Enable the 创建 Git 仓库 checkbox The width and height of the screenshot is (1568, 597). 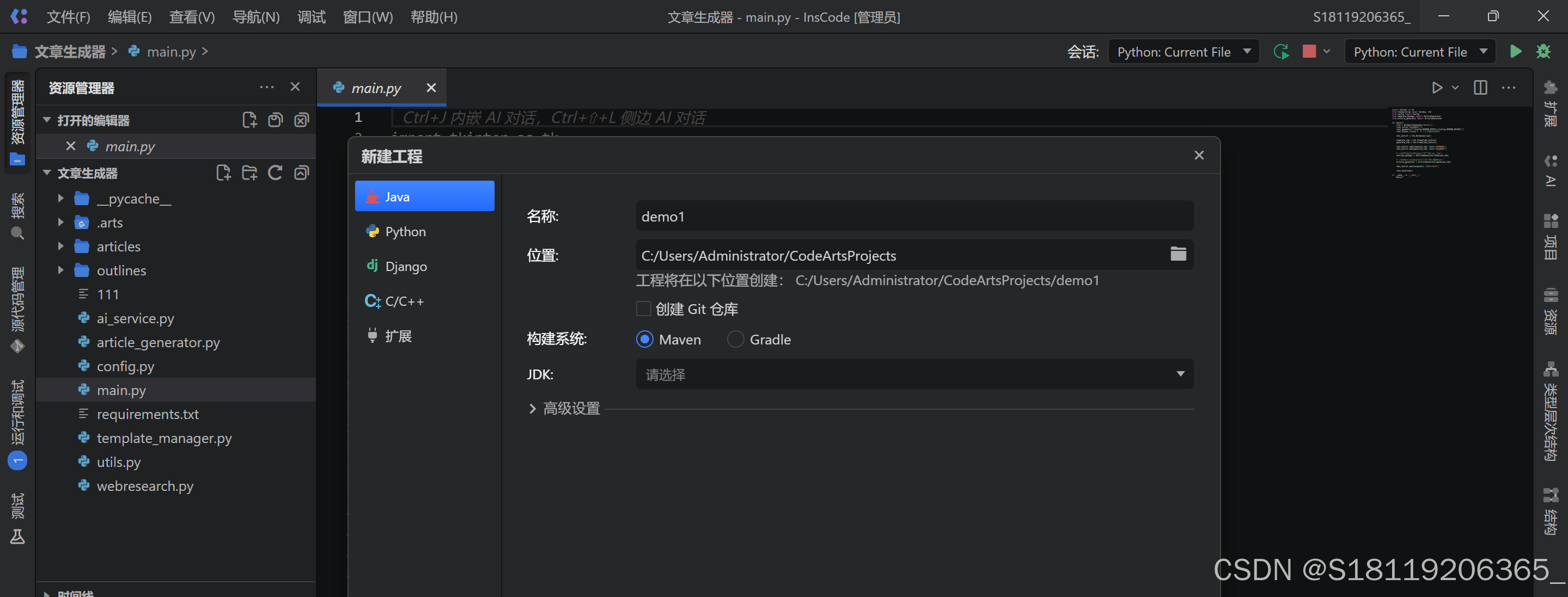643,309
